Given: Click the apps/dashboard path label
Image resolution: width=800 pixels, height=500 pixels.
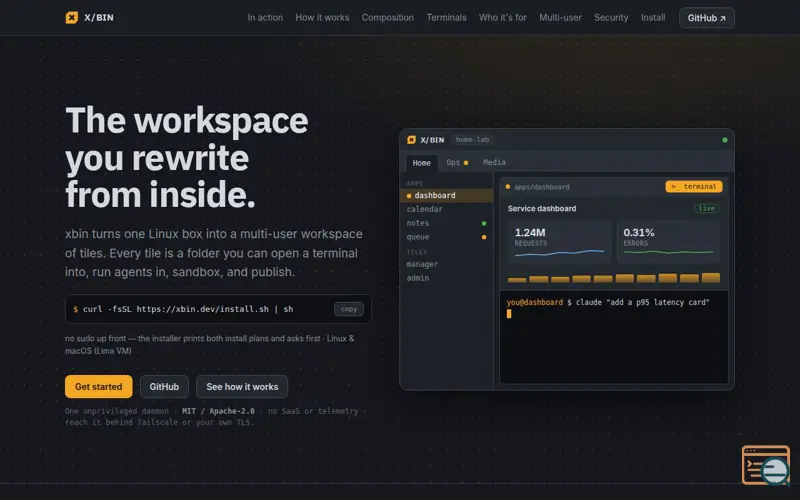Looking at the screenshot, I should (x=541, y=187).
